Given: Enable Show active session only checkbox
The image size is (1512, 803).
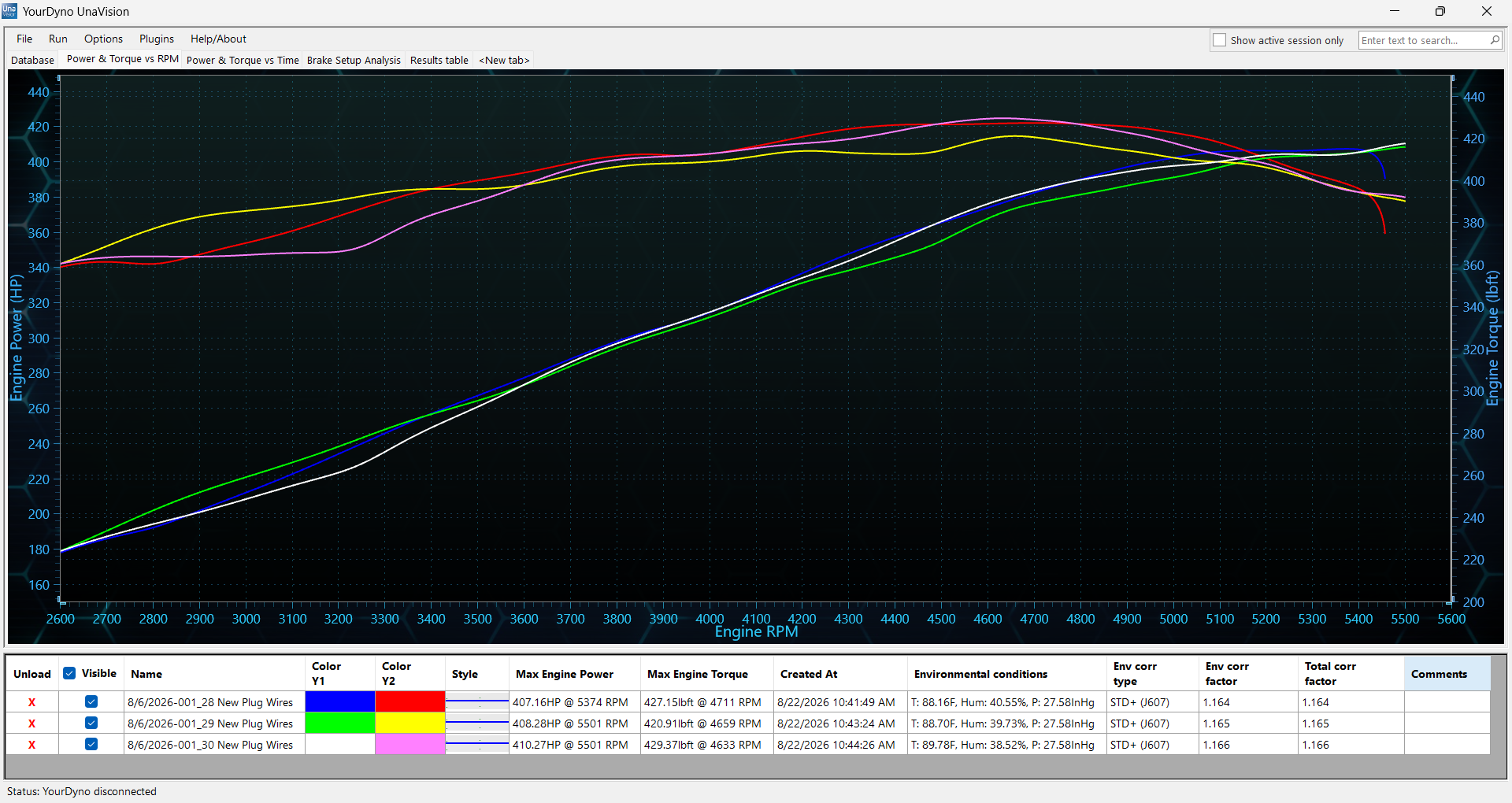Looking at the screenshot, I should click(1220, 40).
